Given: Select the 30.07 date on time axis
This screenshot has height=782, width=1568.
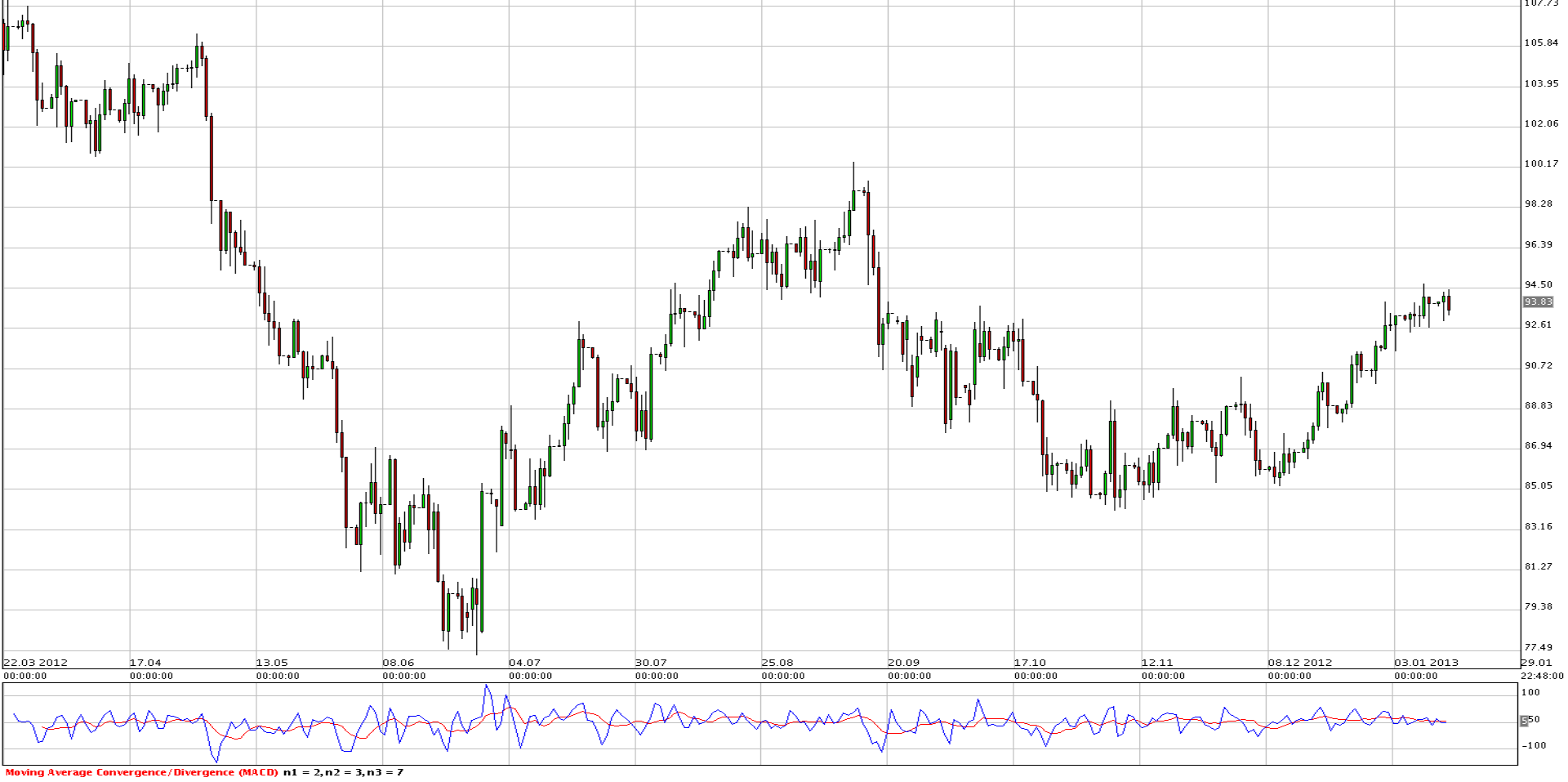Looking at the screenshot, I should pyautogui.click(x=651, y=663).
